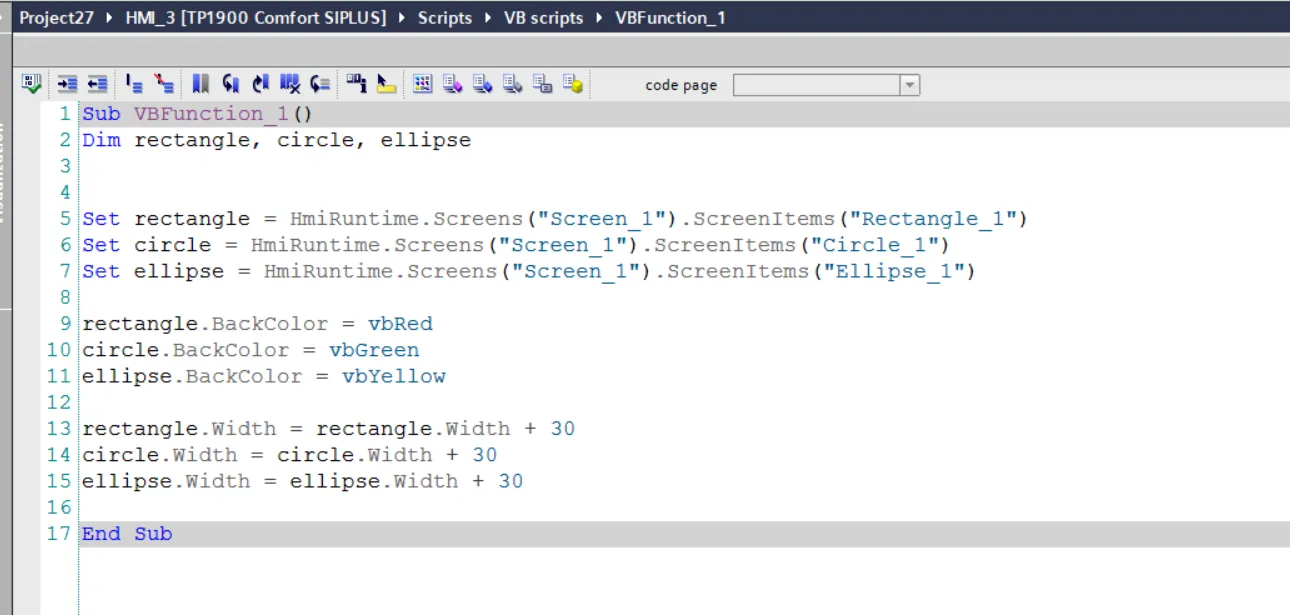
Task: Click the list icon with small window symbol
Action: tap(542, 84)
